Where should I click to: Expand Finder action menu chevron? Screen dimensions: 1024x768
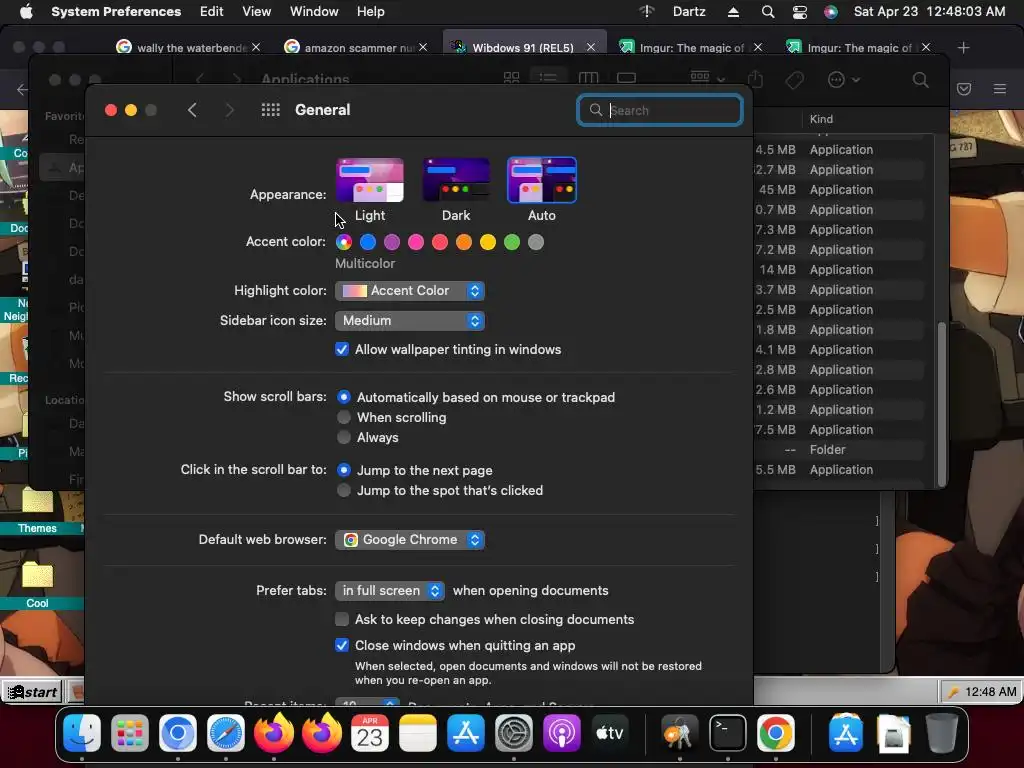856,80
